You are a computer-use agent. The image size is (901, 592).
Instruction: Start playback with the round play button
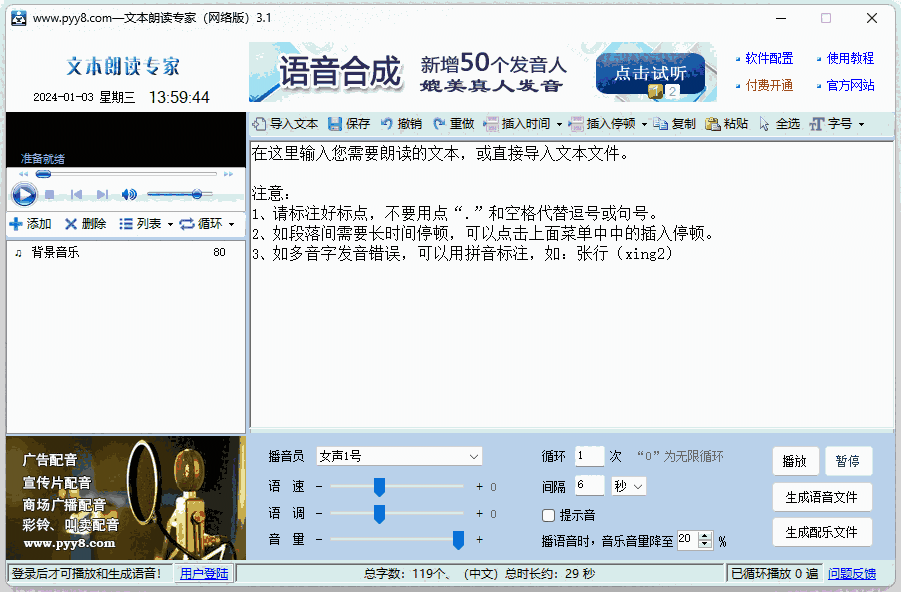[24, 194]
